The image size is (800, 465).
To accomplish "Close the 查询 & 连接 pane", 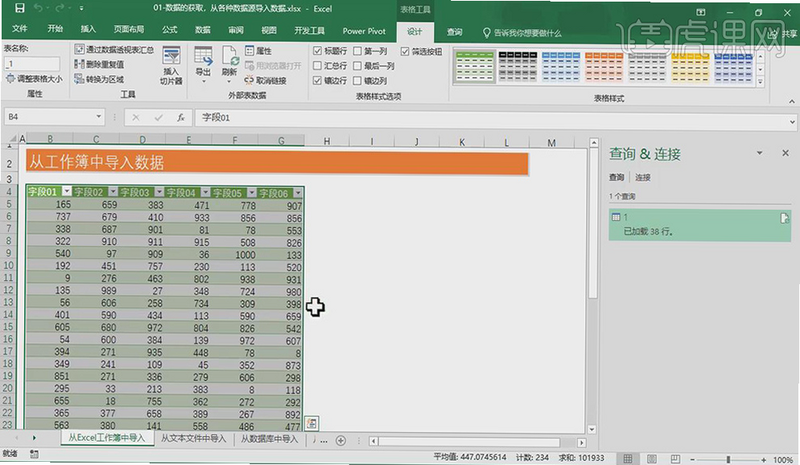I will 785,153.
